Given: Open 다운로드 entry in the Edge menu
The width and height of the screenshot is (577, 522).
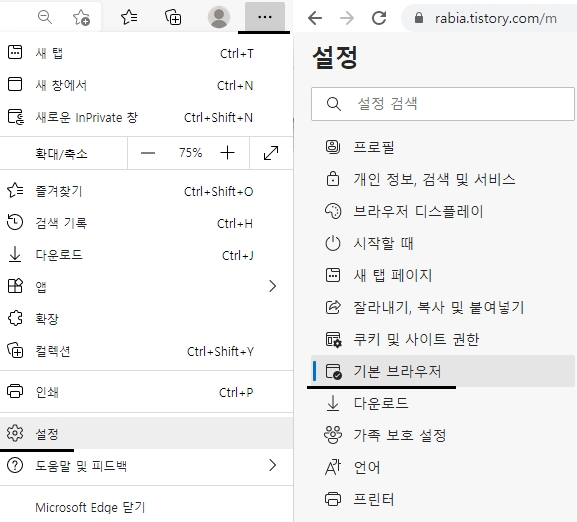Looking at the screenshot, I should click(x=146, y=255).
